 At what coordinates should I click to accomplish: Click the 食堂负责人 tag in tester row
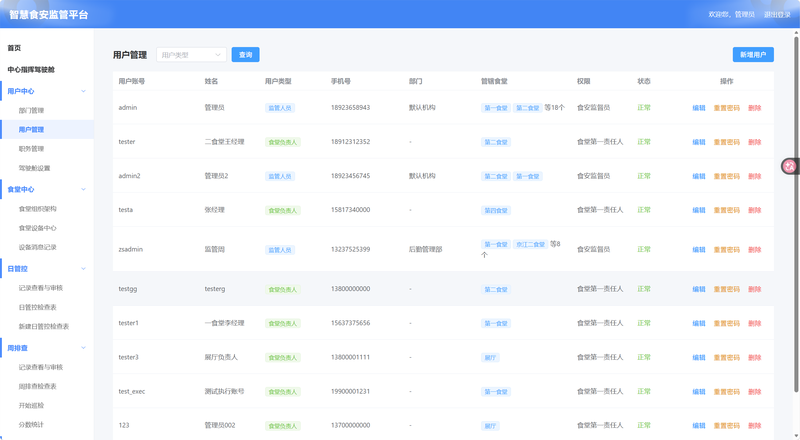click(x=283, y=142)
